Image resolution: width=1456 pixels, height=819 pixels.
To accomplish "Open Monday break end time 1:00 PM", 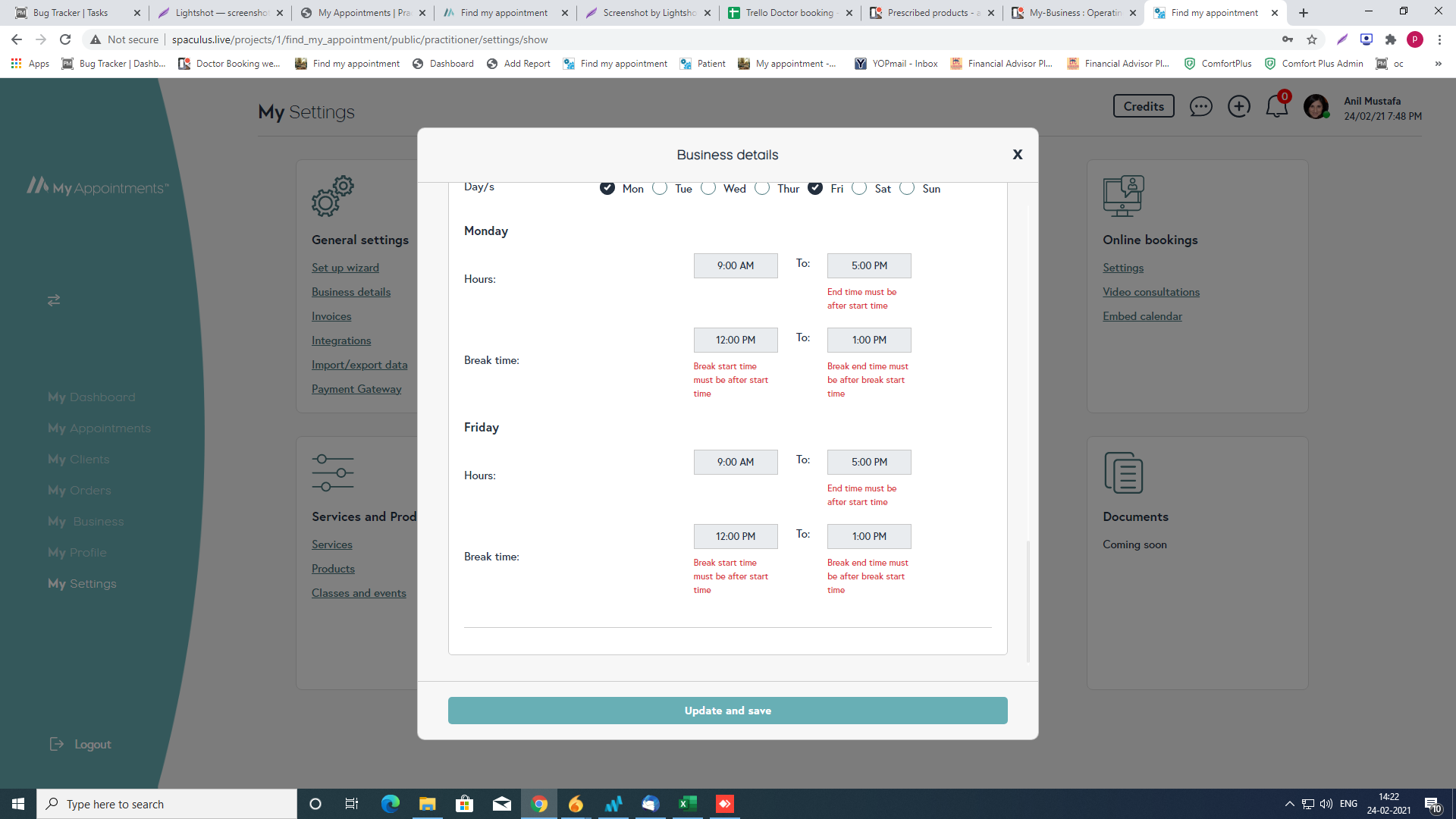I will 869,340.
